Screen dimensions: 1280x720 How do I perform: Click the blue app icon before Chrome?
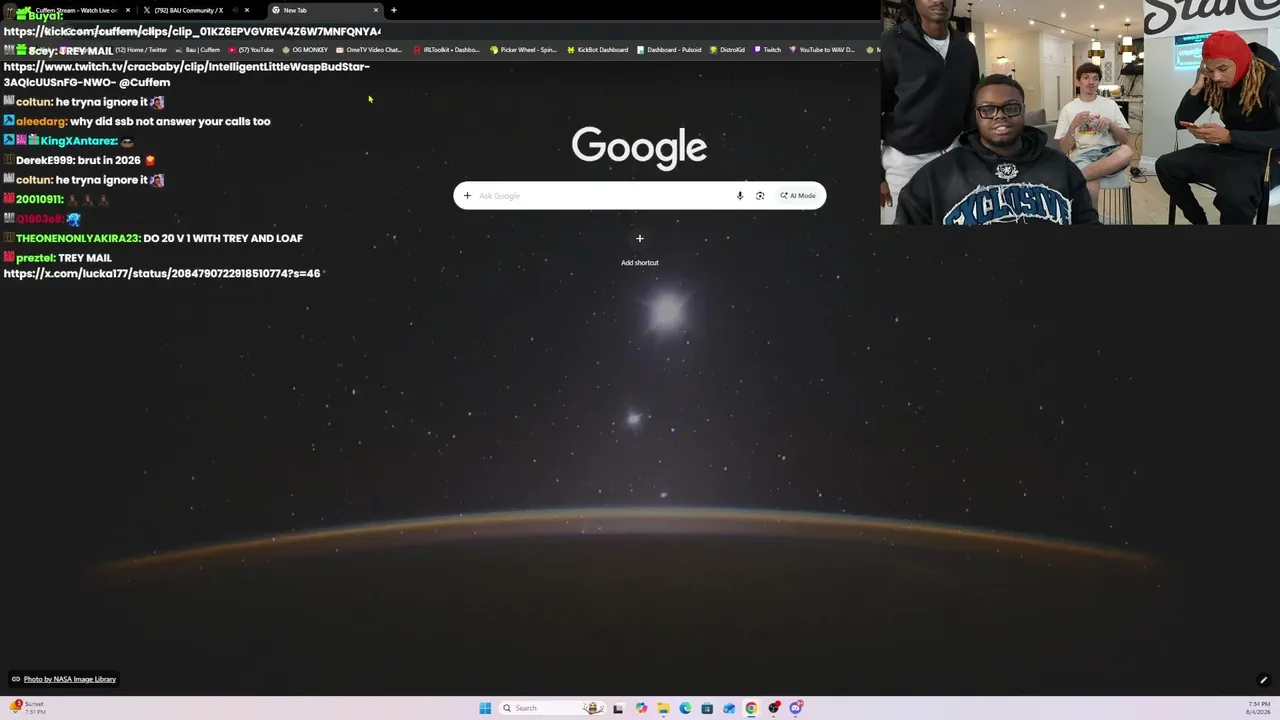point(729,708)
